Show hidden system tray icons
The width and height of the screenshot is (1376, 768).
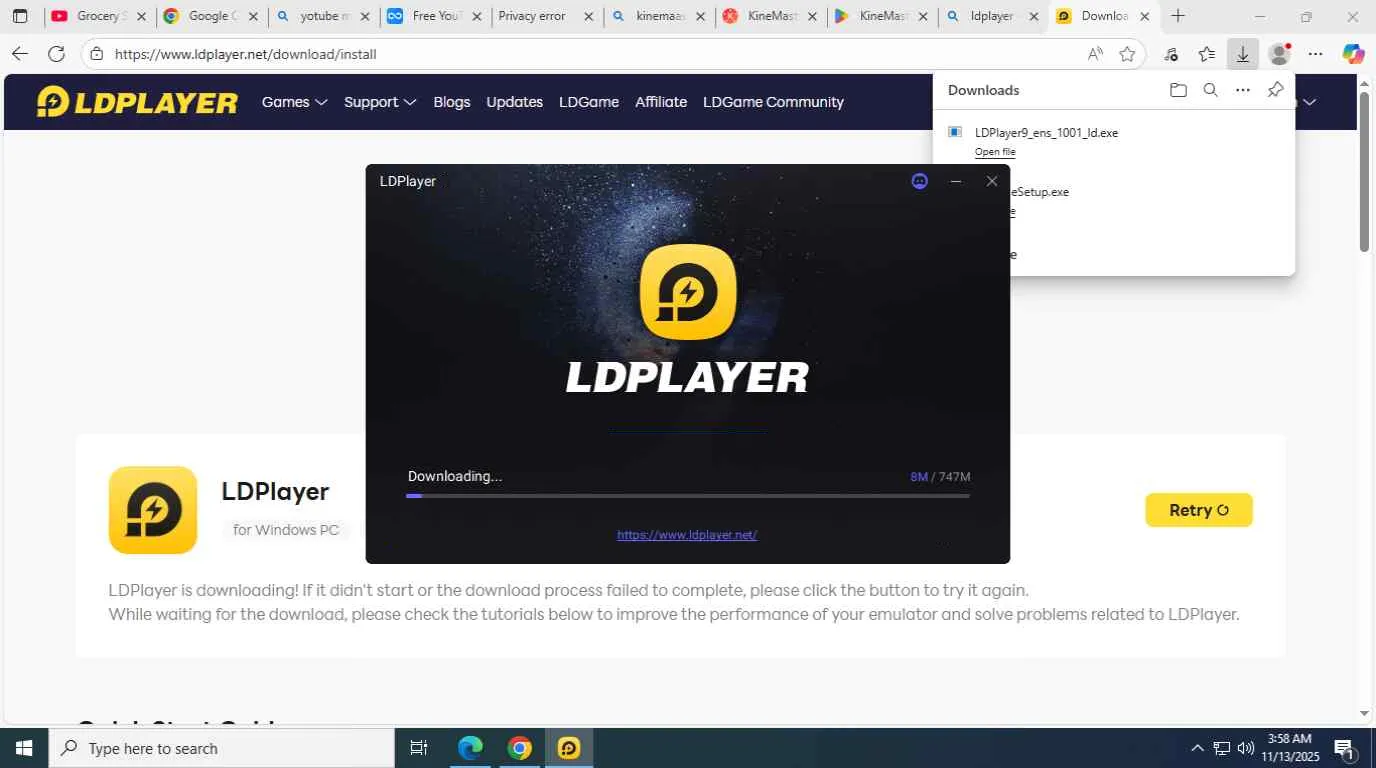coord(1197,748)
